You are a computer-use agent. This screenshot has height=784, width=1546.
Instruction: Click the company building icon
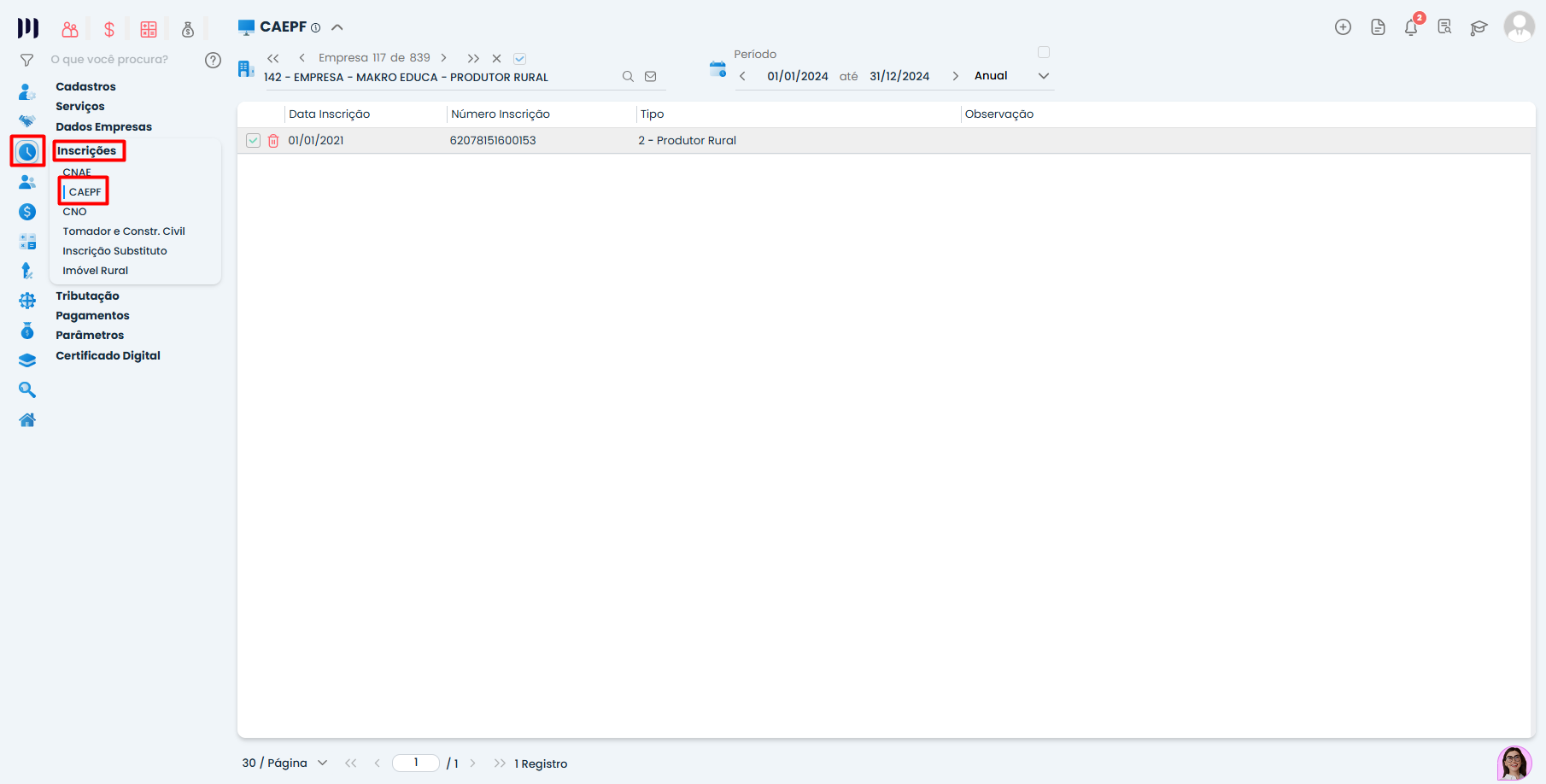[x=246, y=68]
